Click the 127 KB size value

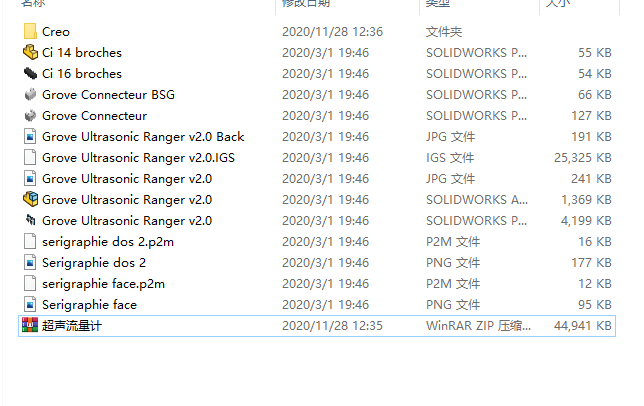(591, 116)
